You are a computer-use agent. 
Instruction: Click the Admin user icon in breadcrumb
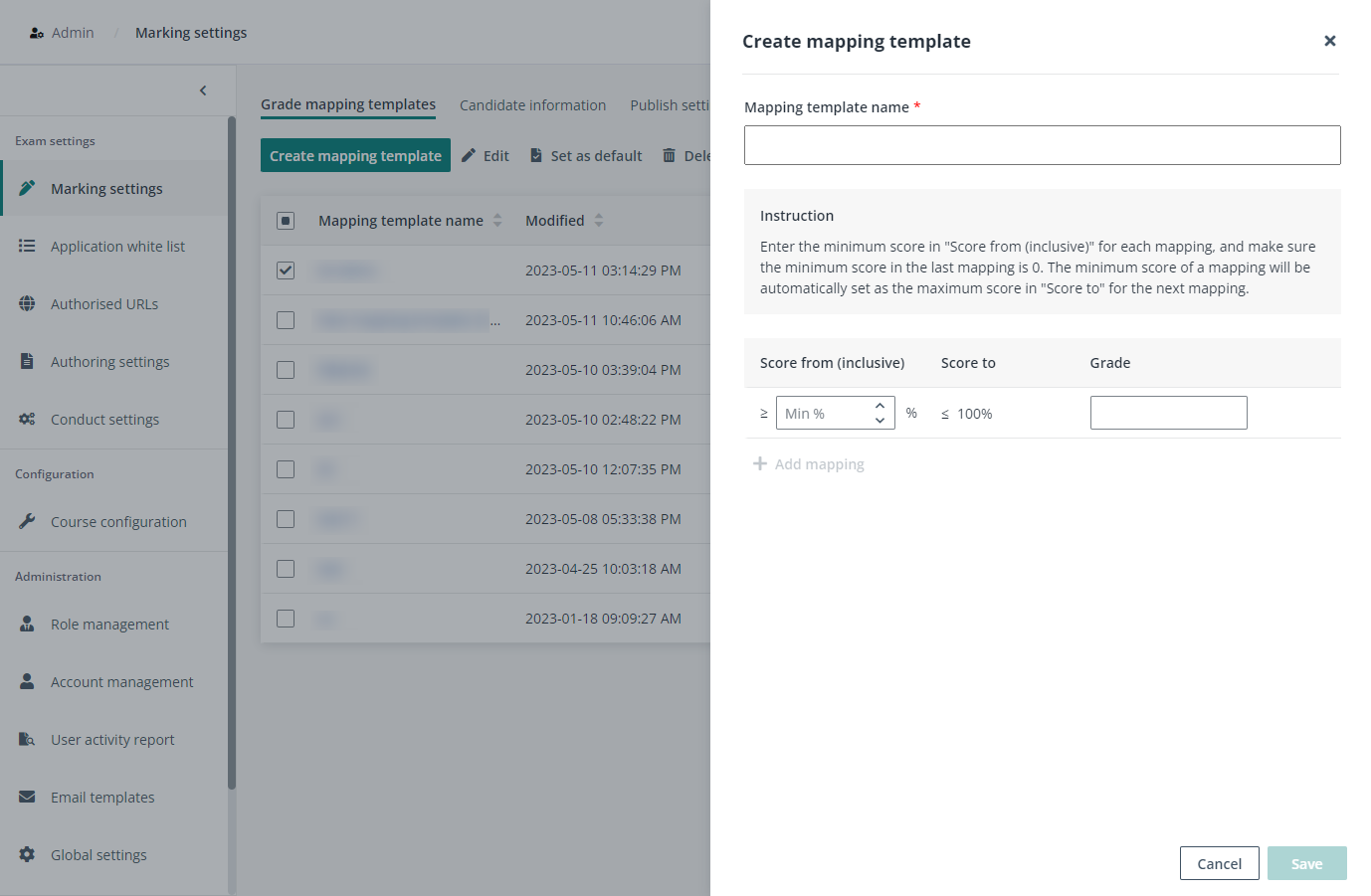point(37,33)
